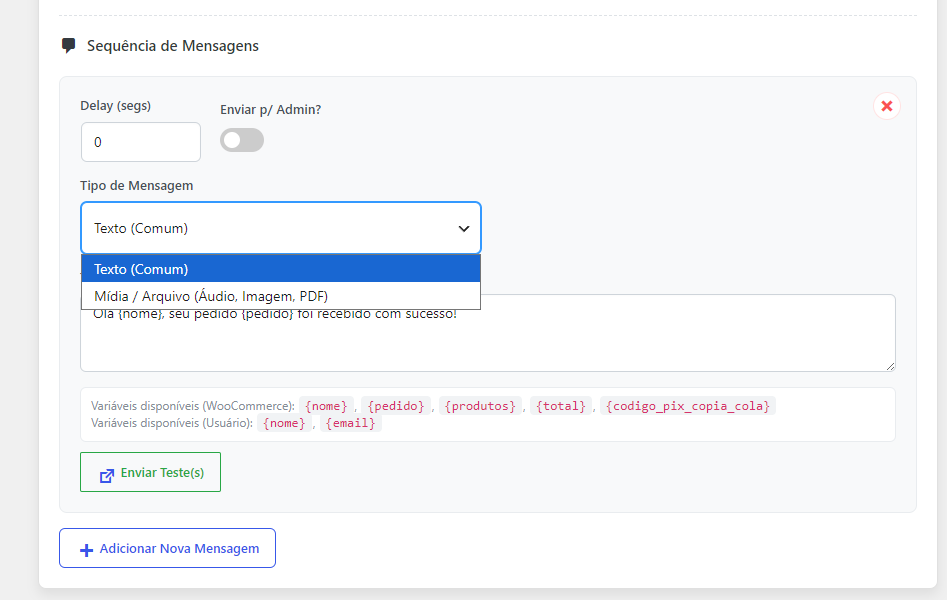
Task: Click the {email} variable tag
Action: pos(350,423)
